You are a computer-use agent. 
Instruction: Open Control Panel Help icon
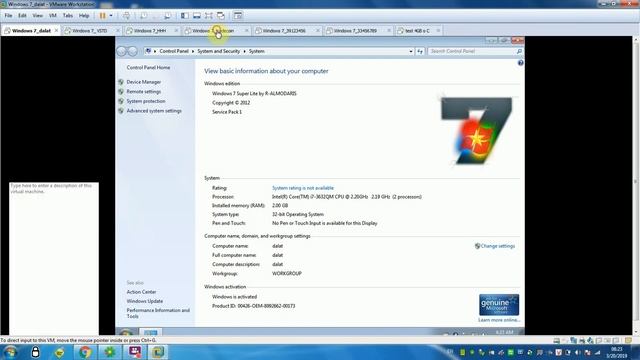pyautogui.click(x=520, y=63)
